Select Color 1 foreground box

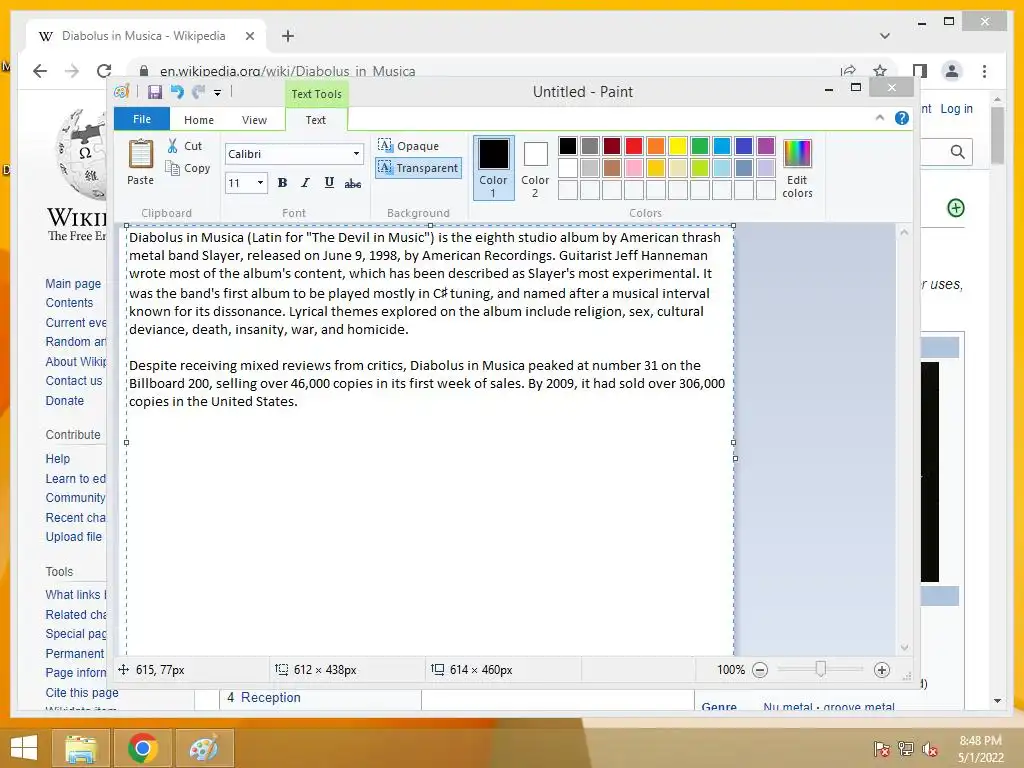[x=493, y=168]
